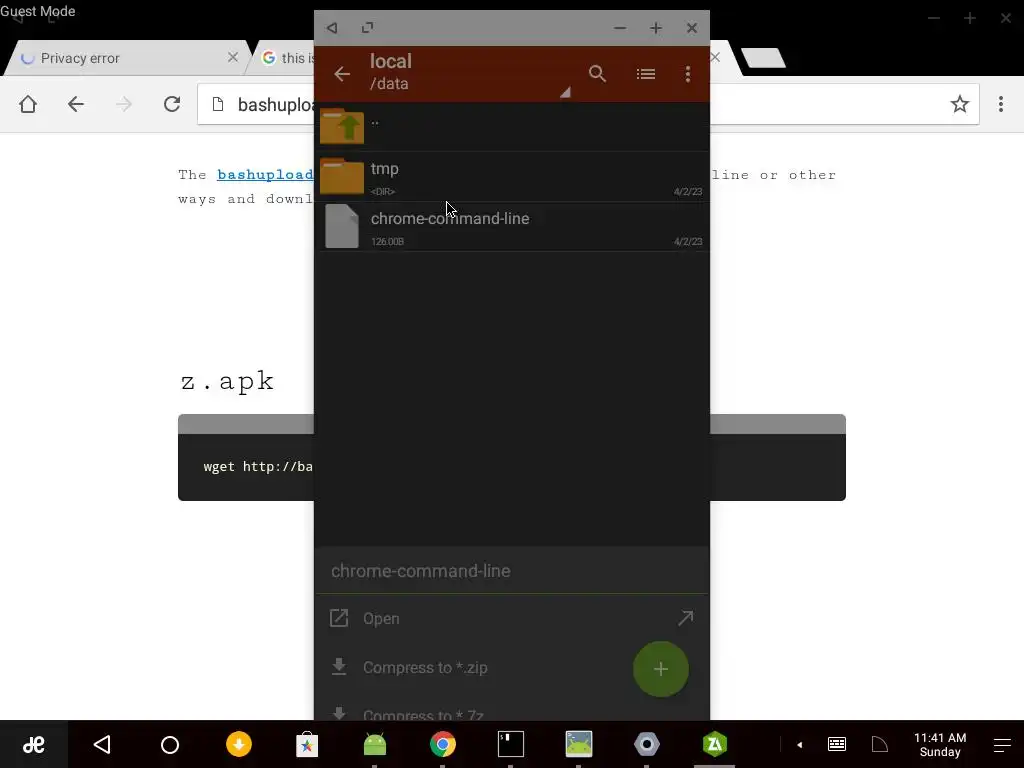This screenshot has height=768, width=1024.
Task: Open search in the ZArchiver toolbar
Action: (x=597, y=74)
